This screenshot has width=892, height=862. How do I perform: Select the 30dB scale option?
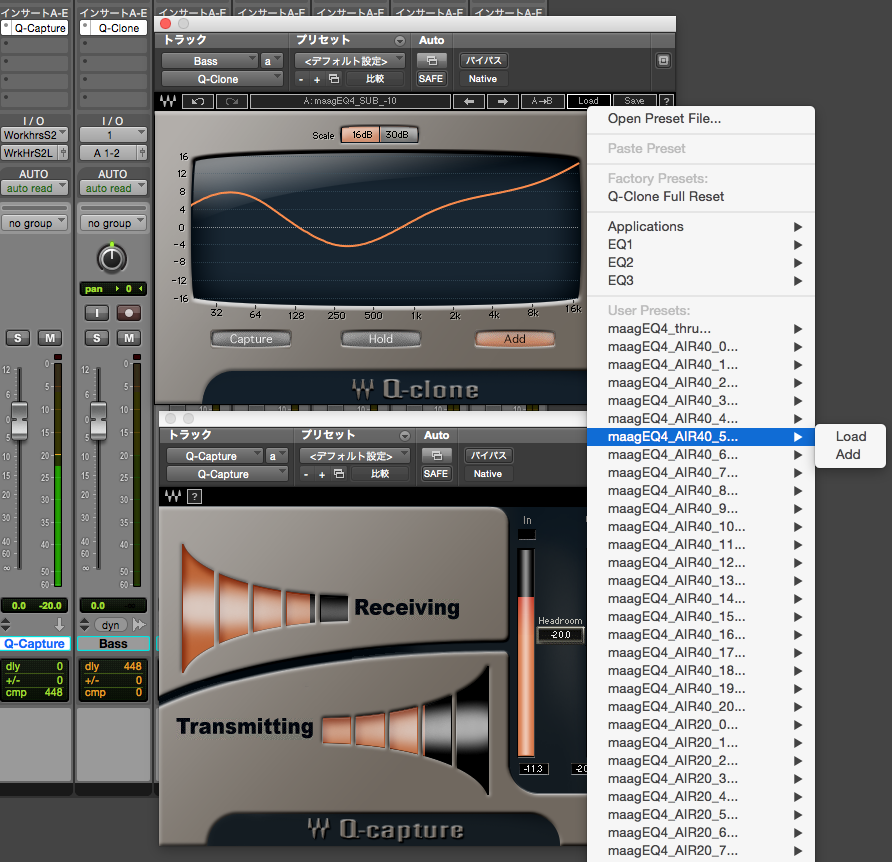pyautogui.click(x=397, y=135)
